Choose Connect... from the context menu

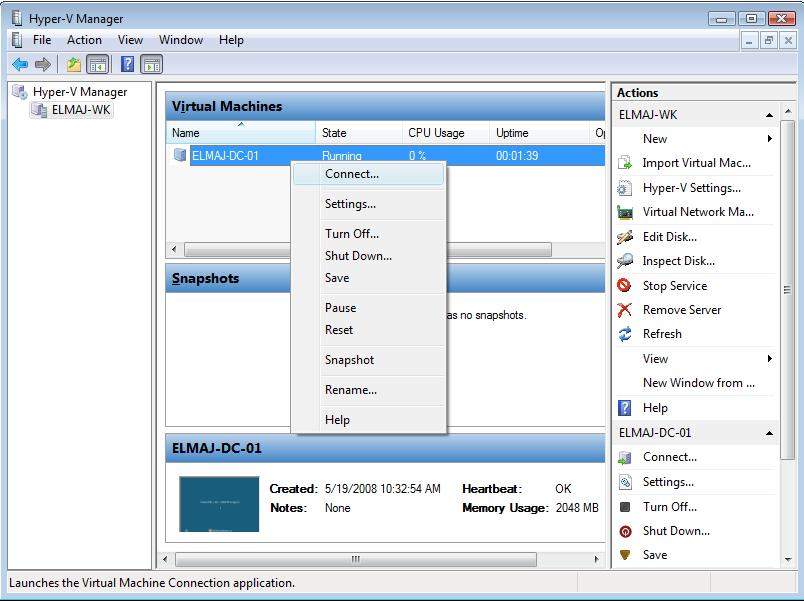[x=369, y=174]
